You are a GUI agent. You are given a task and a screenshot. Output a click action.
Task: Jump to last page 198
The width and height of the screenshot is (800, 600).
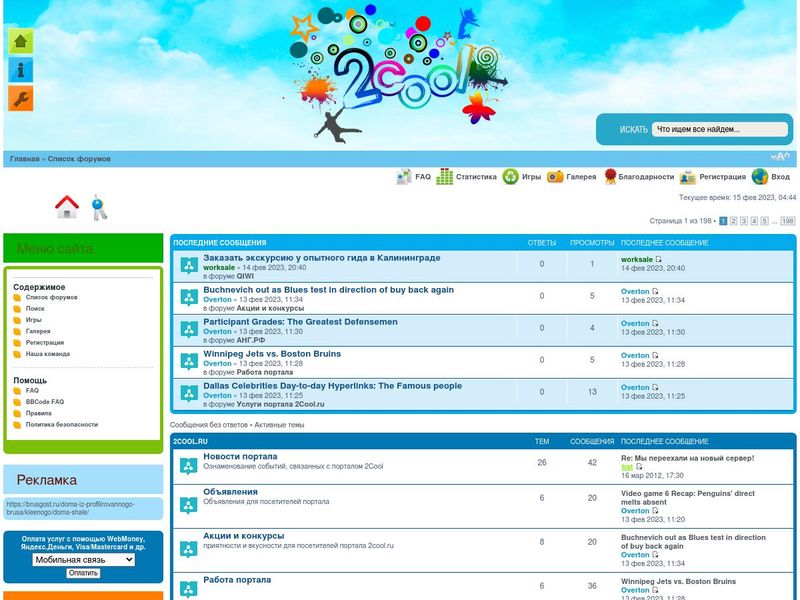coord(788,221)
